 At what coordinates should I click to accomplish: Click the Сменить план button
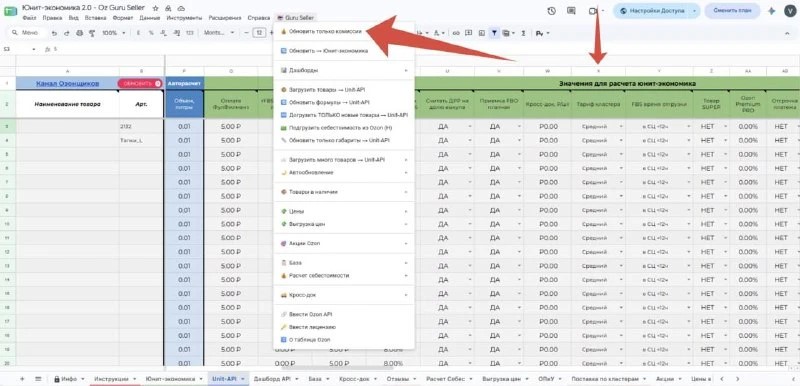tap(732, 11)
